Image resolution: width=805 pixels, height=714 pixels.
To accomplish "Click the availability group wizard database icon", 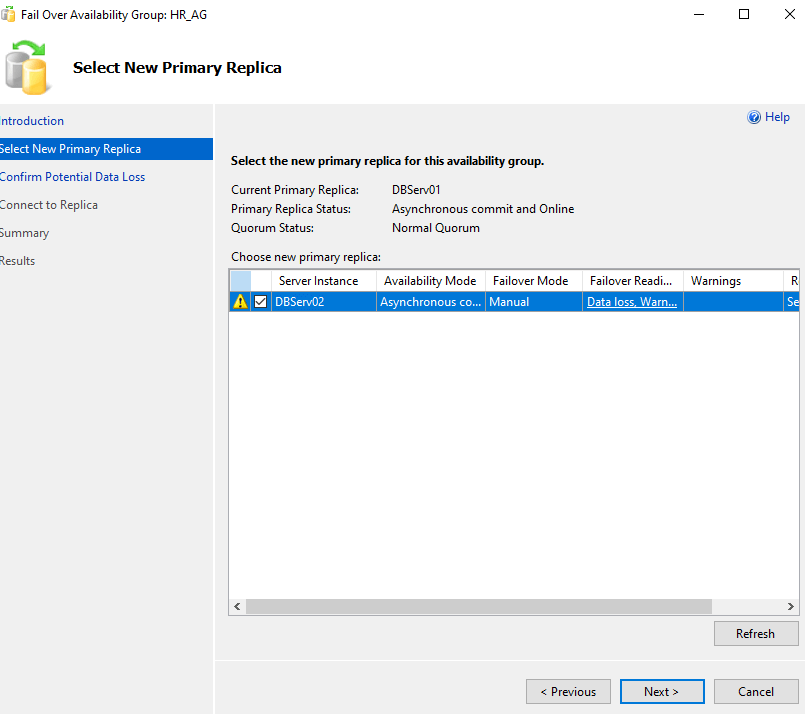I will pyautogui.click(x=26, y=67).
